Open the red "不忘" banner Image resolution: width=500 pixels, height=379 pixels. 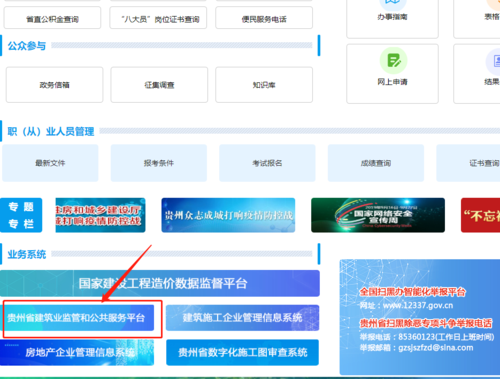(x=480, y=215)
